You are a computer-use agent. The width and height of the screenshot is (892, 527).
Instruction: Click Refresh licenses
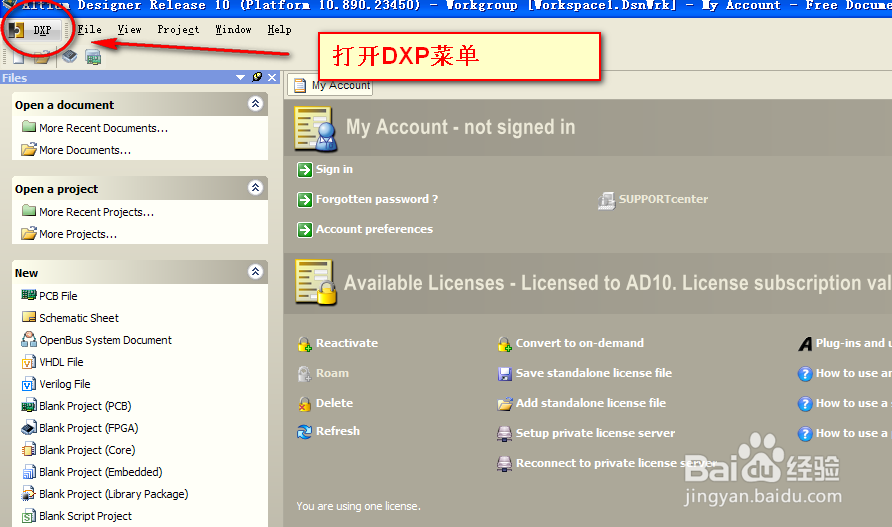tap(337, 431)
